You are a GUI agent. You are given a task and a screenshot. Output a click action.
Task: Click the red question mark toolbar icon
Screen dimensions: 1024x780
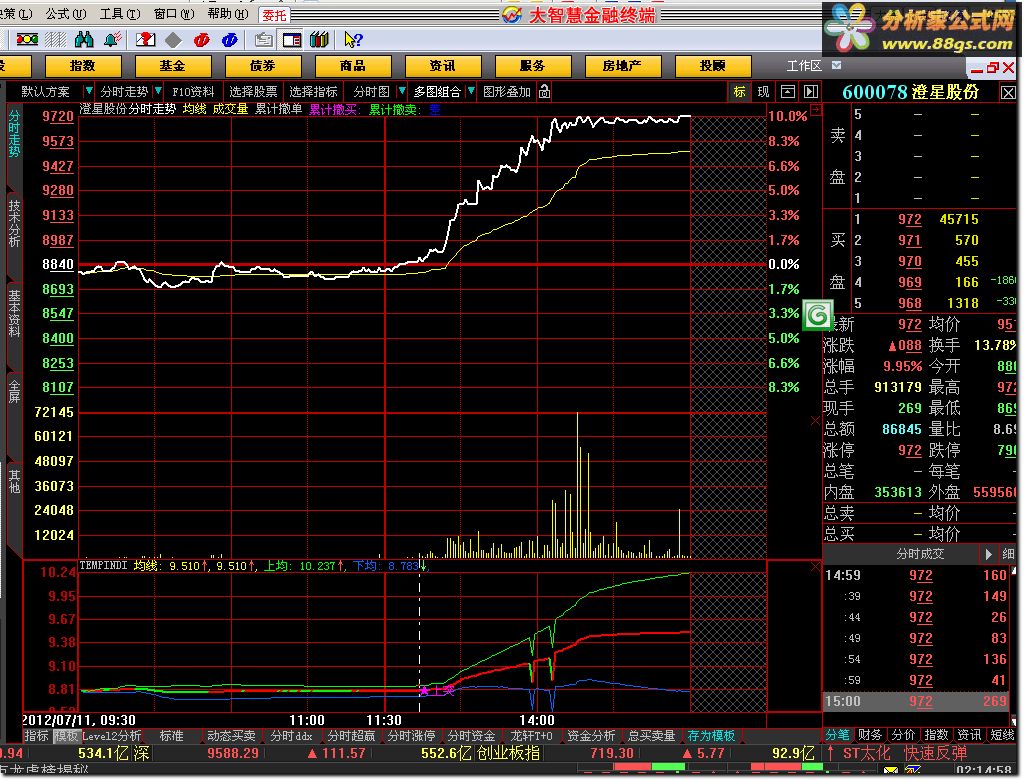pos(145,40)
